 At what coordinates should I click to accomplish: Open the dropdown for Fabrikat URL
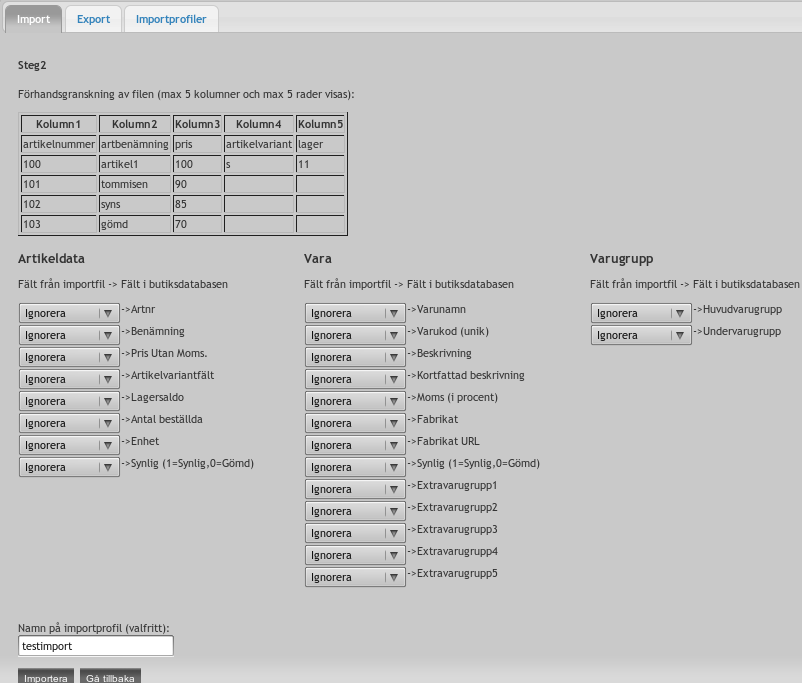[x=355, y=445]
